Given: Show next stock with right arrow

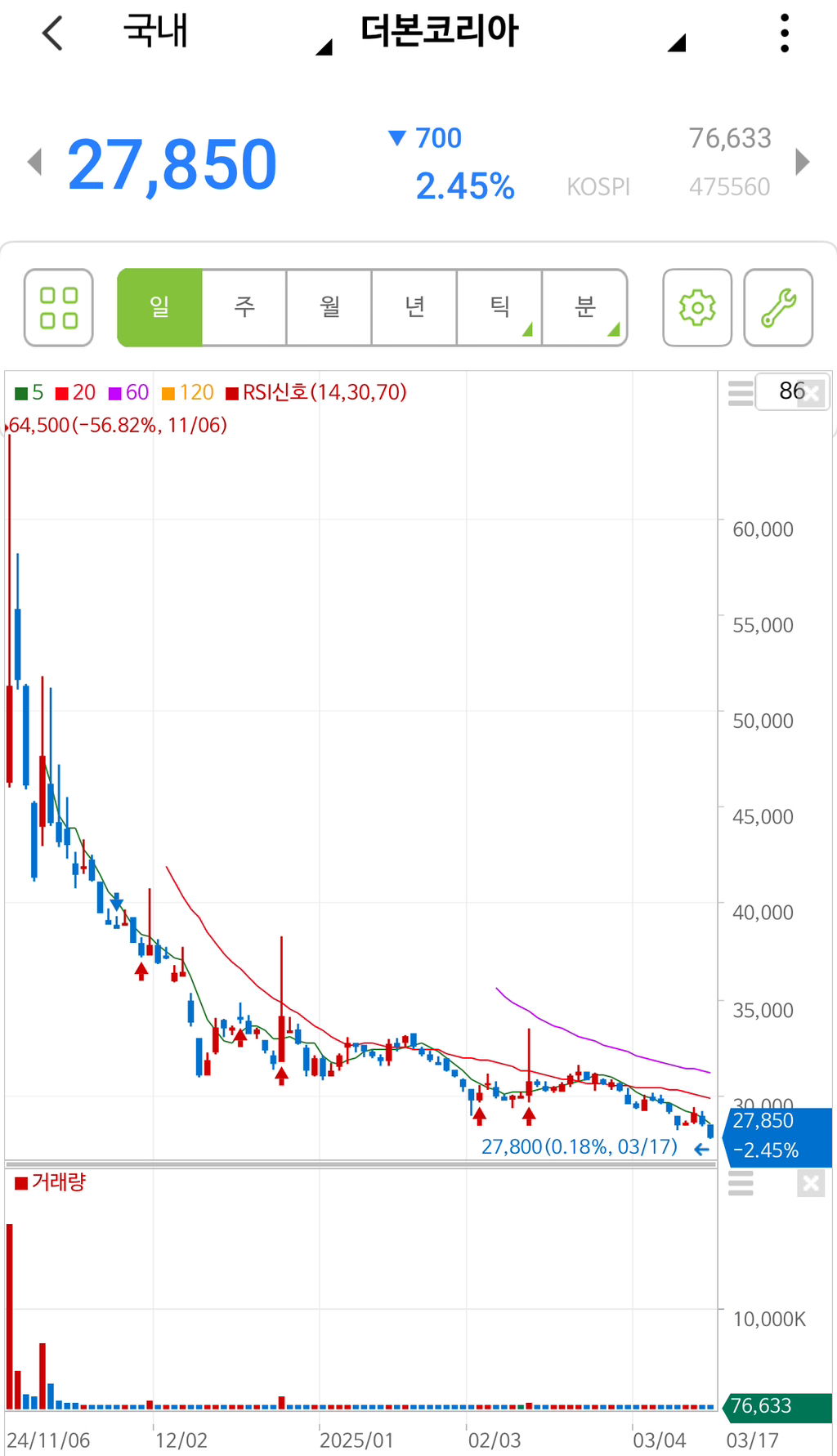Looking at the screenshot, I should (803, 162).
